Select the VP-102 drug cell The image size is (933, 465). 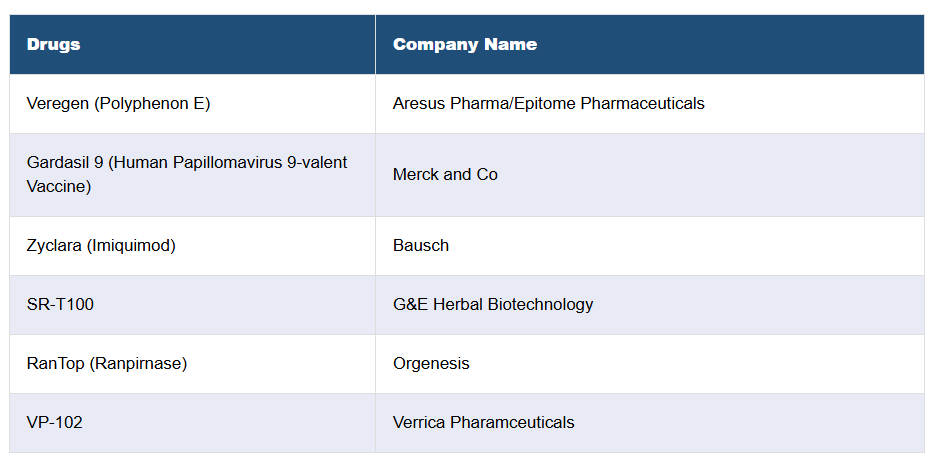(55, 422)
